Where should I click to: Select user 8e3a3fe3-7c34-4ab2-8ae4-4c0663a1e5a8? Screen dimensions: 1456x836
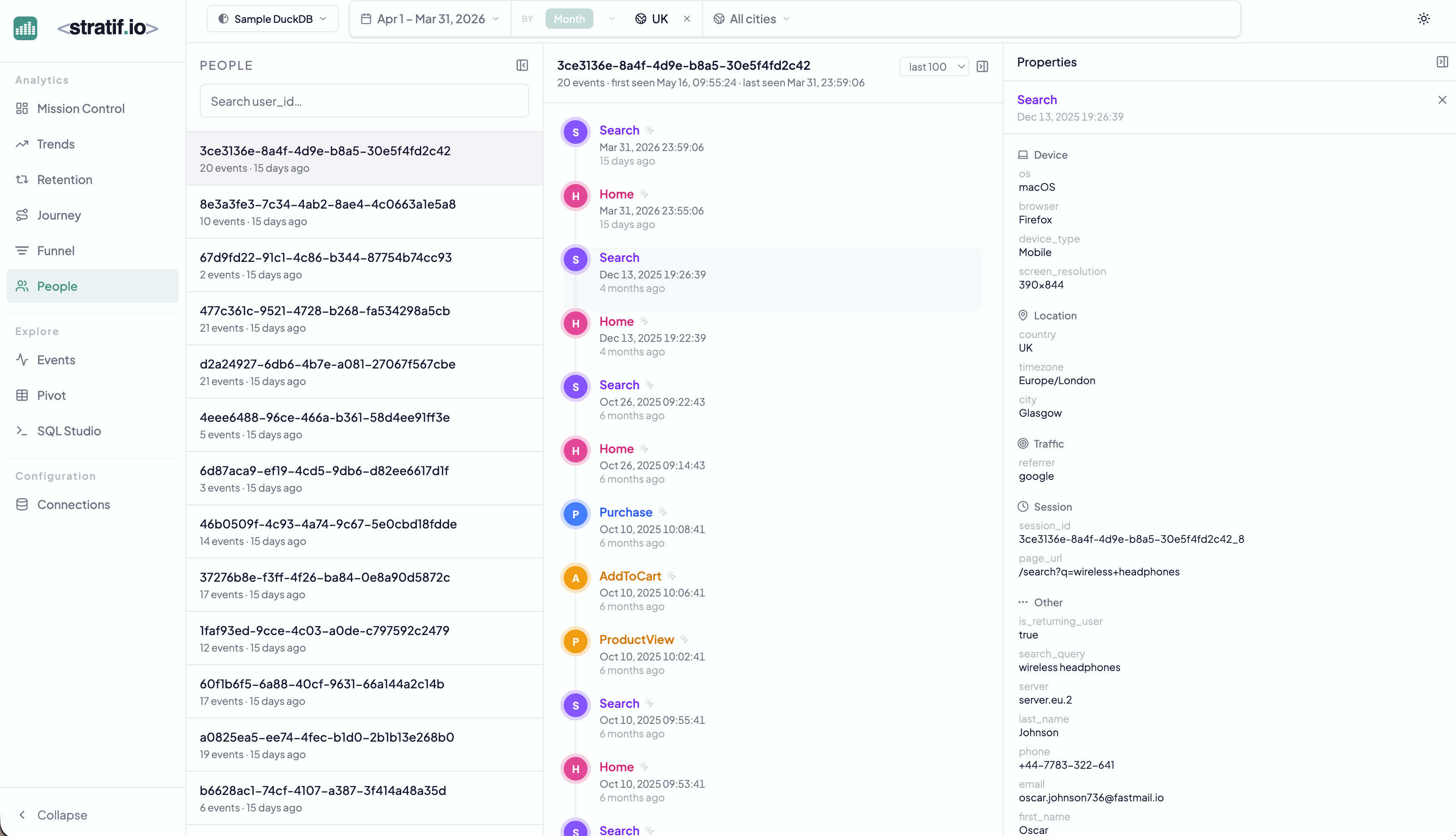click(x=364, y=212)
